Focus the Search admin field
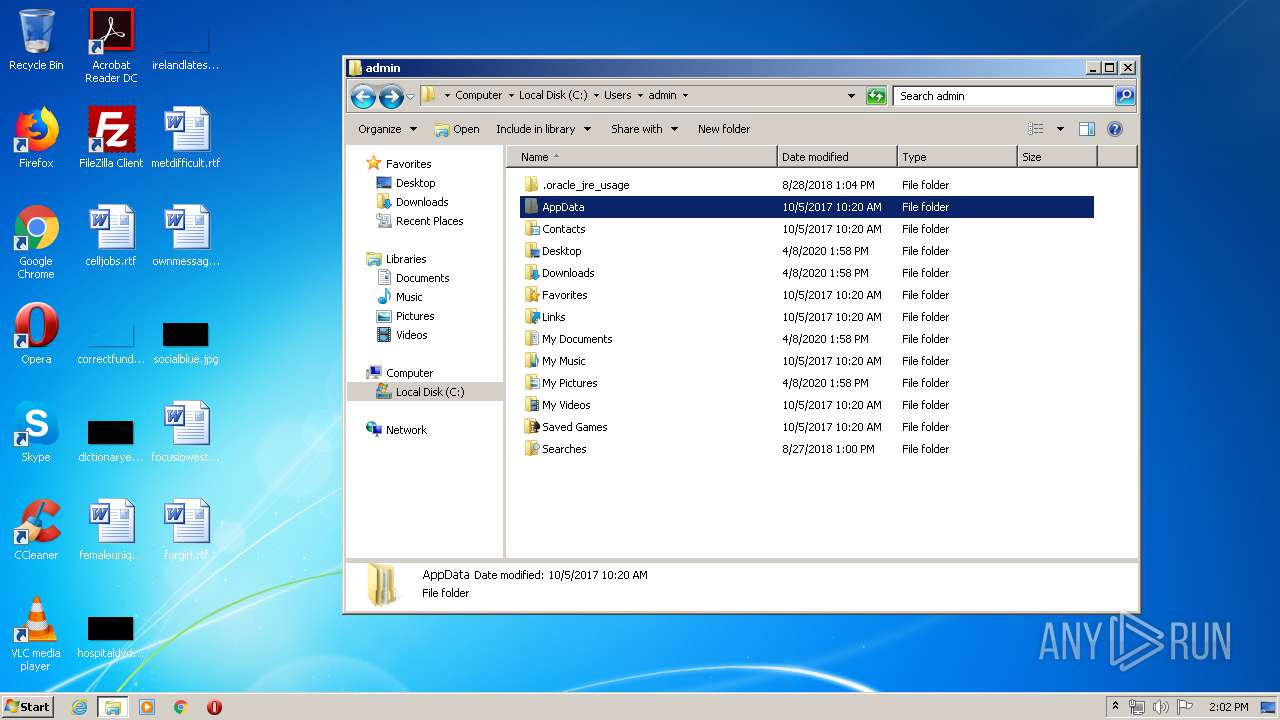 coord(1003,96)
